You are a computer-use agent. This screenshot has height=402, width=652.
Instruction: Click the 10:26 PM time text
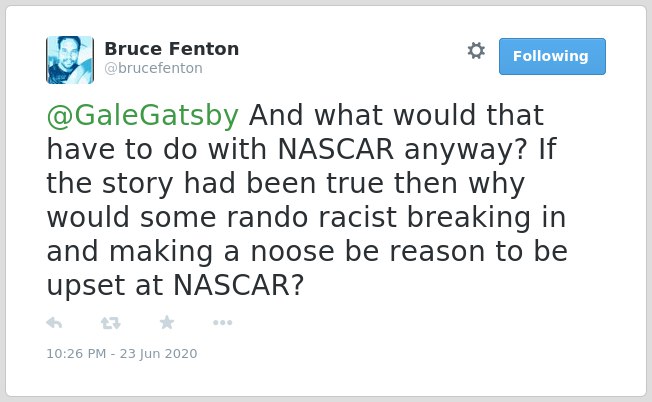[76, 353]
